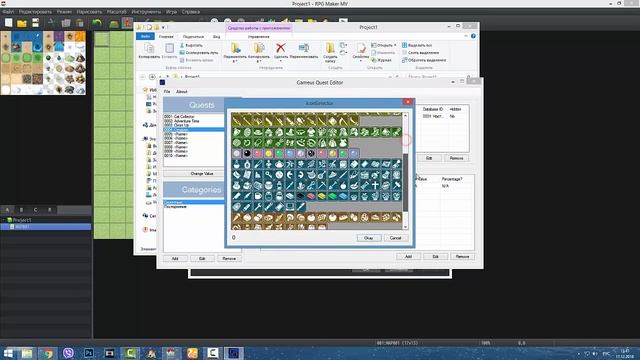The height and width of the screenshot is (360, 640).
Task: Switch to tileset tab B in RPG Maker
Action: click(21, 210)
